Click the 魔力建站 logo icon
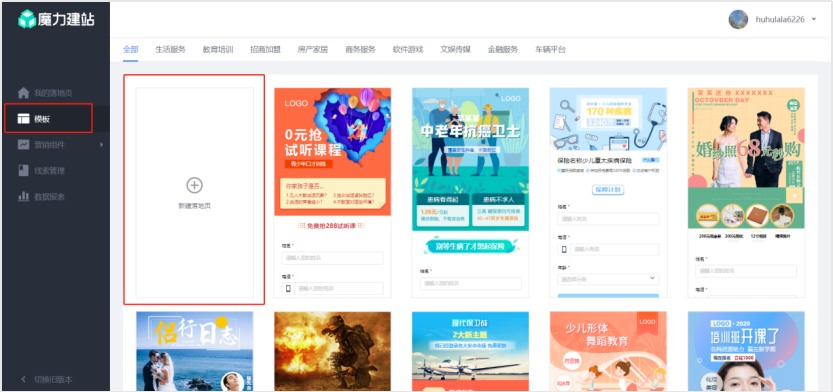Viewport: 833px width, 392px height. tap(27, 19)
